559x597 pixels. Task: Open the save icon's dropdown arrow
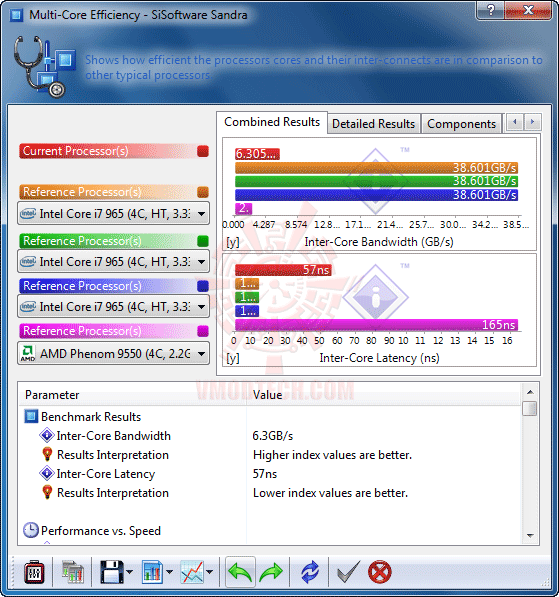pos(129,571)
